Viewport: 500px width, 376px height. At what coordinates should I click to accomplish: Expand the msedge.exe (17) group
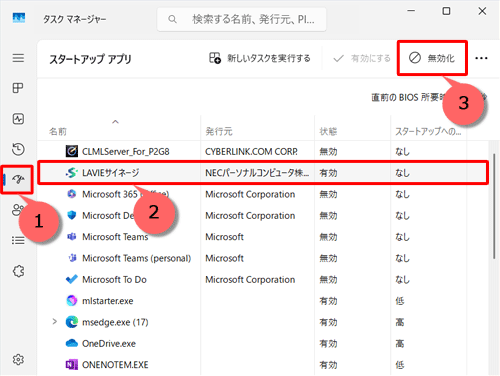pos(55,322)
